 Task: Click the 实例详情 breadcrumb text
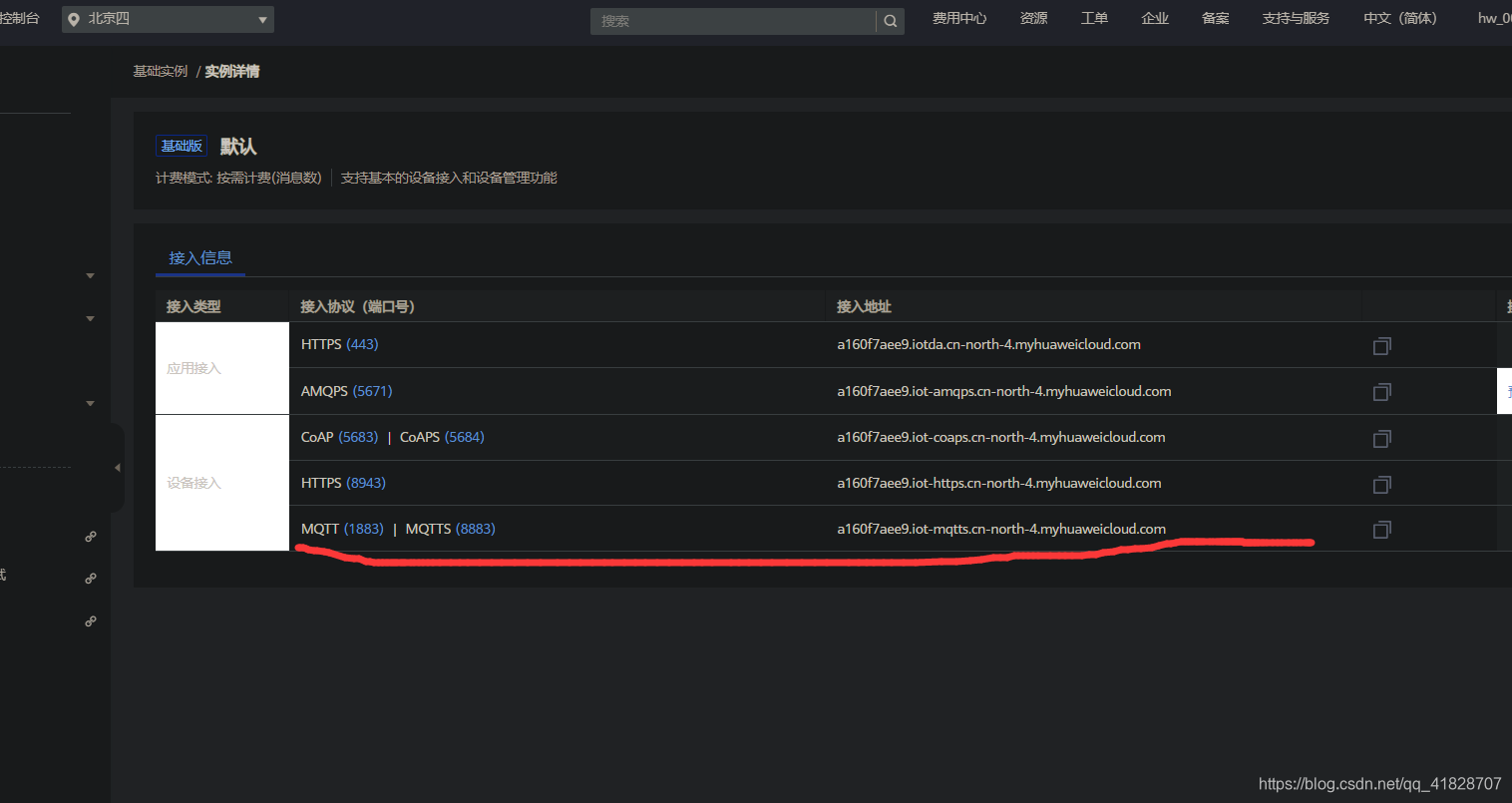pos(232,72)
